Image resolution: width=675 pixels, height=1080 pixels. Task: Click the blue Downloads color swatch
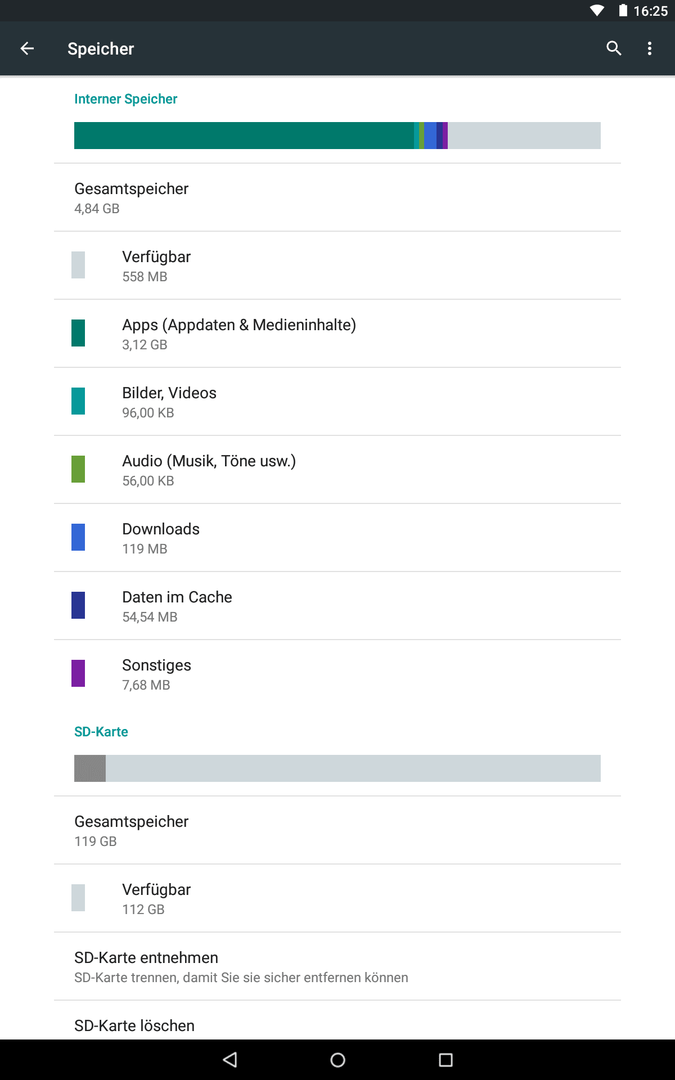(x=79, y=537)
